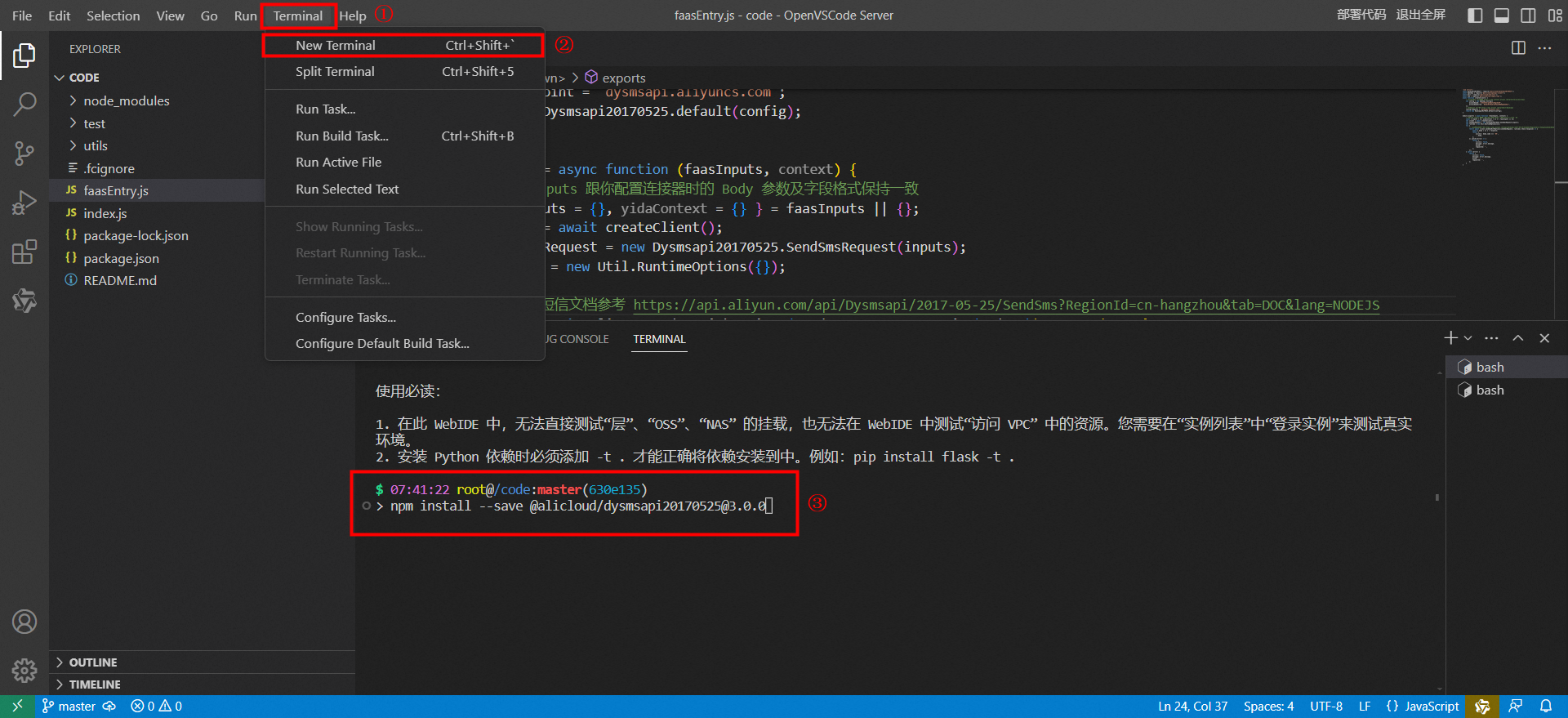
Task: Toggle bottom panel visibility
Action: [x=1501, y=16]
